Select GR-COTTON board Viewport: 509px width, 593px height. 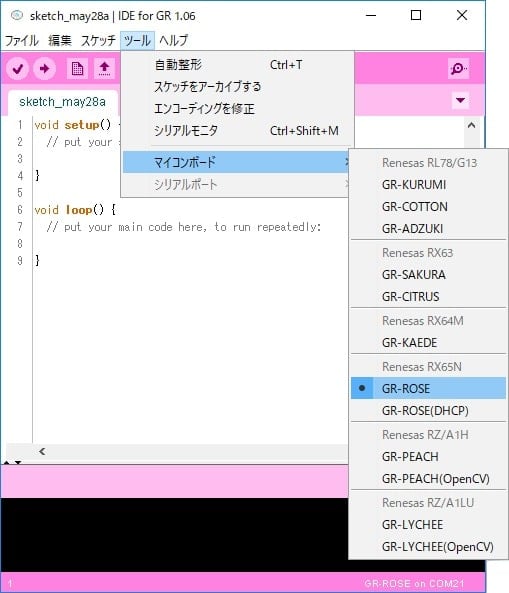(x=428, y=206)
